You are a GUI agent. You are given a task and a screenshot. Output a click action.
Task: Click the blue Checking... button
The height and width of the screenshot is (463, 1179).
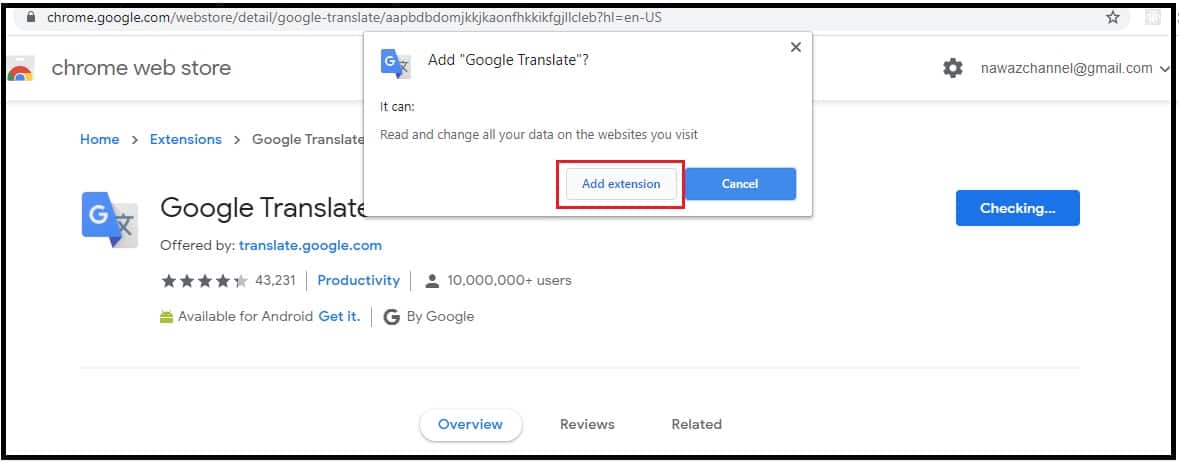[1017, 208]
